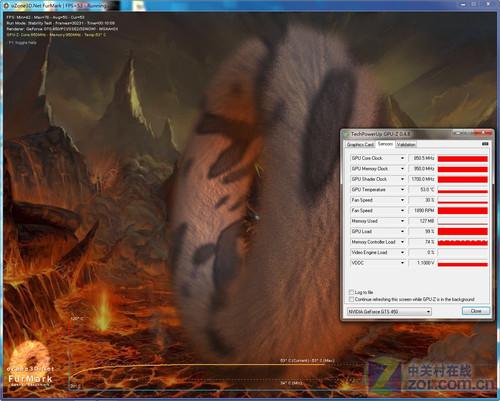Click the Fan Speed RPM graph
Viewport: 500px width, 401px height.
pos(463,211)
